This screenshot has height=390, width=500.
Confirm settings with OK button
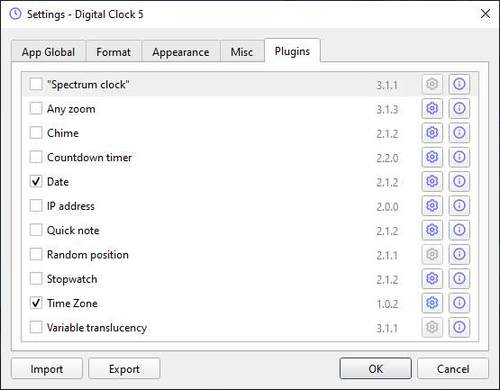point(375,369)
